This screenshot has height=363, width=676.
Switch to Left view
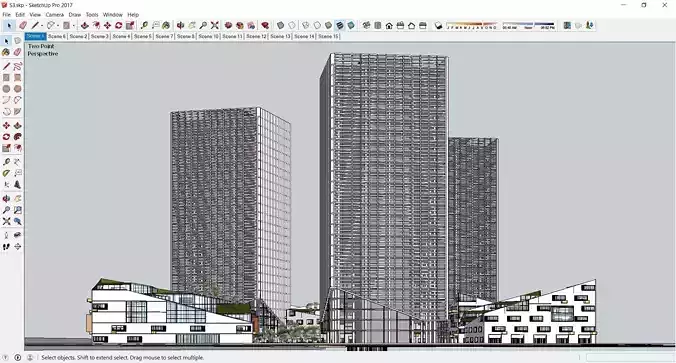(422, 25)
